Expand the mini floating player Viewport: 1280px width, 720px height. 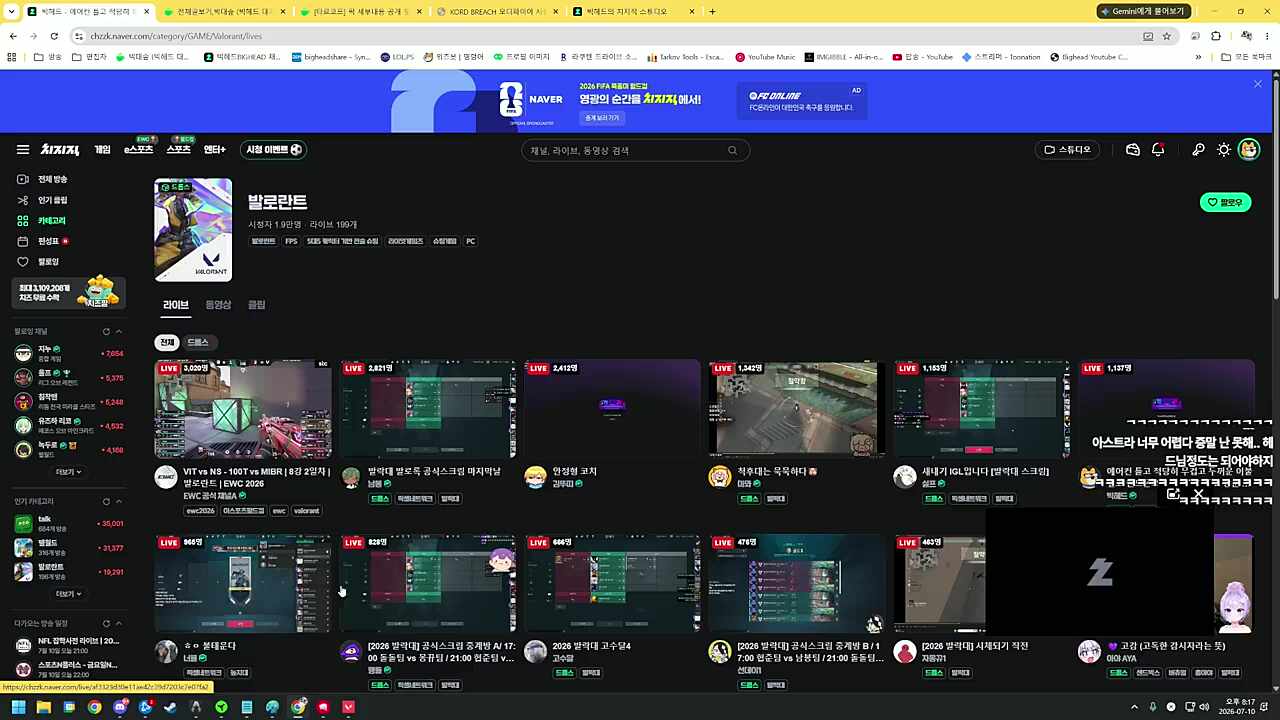[x=1174, y=494]
